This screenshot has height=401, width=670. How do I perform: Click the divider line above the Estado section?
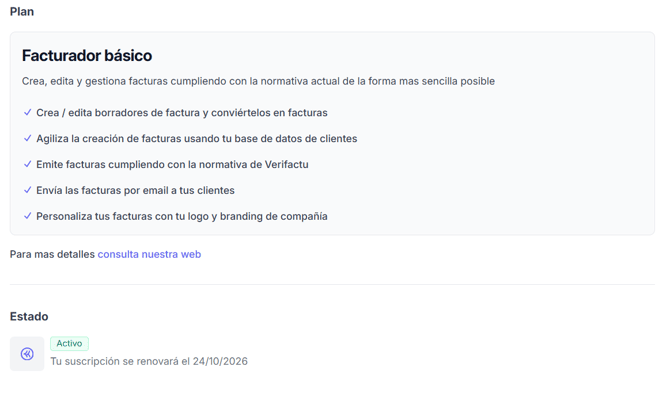[332, 285]
